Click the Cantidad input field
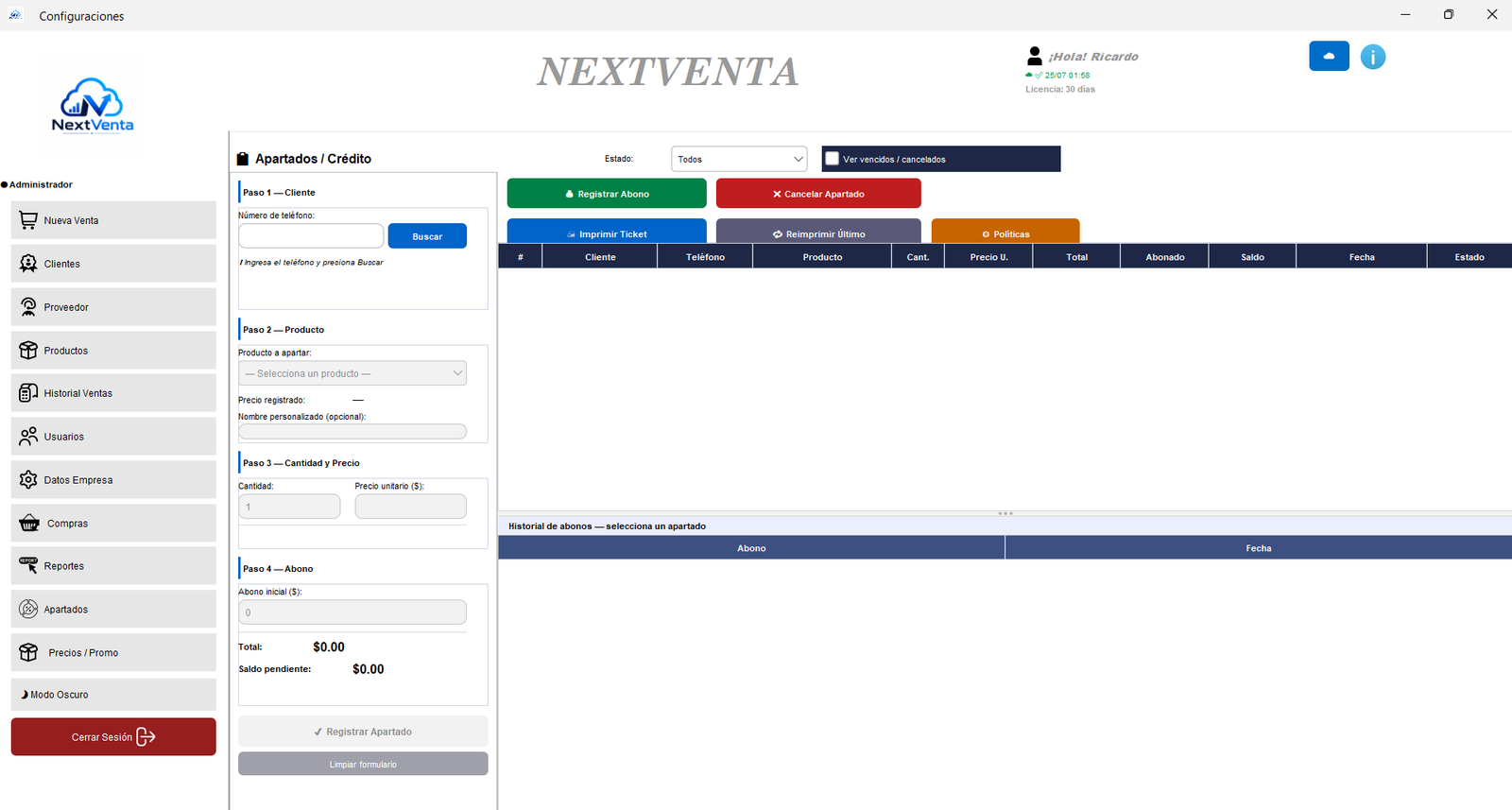Viewport: 1512px width, 810px height. (289, 507)
